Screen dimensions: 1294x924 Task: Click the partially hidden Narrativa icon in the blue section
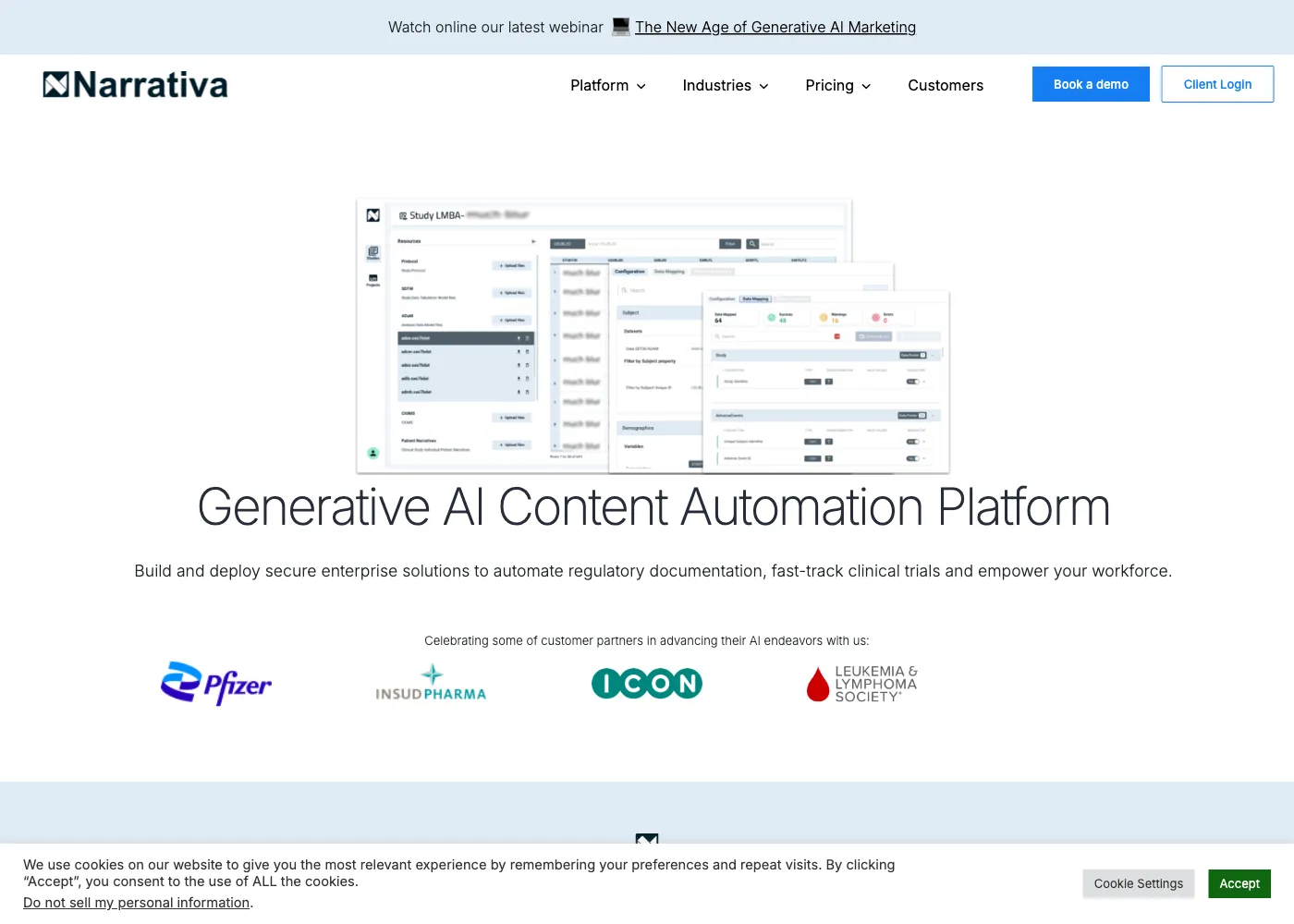pyautogui.click(x=647, y=838)
